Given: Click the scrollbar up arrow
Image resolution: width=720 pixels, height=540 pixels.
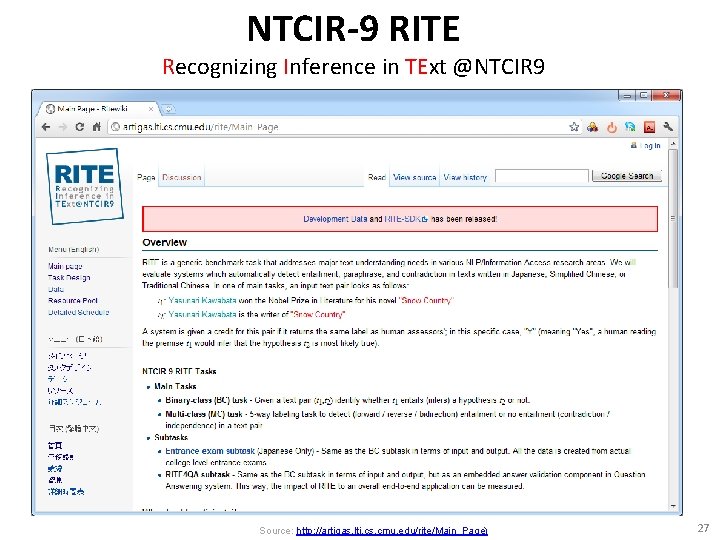Looking at the screenshot, I should click(x=674, y=144).
